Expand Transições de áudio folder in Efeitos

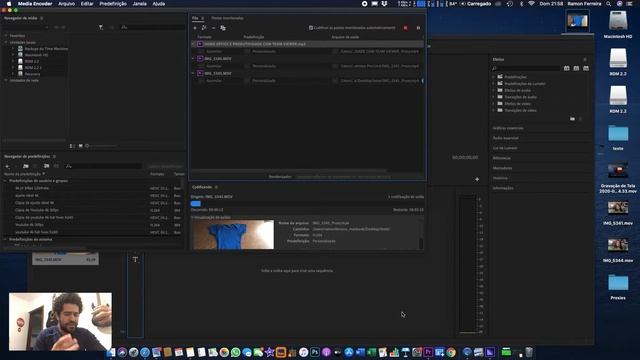click(x=493, y=97)
